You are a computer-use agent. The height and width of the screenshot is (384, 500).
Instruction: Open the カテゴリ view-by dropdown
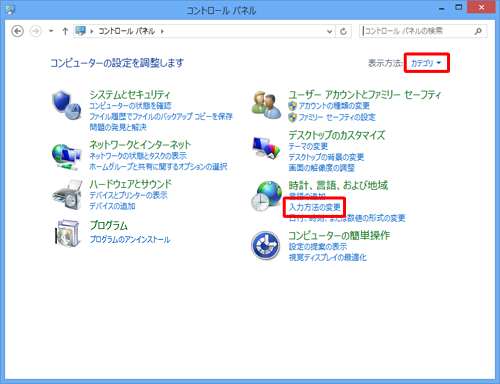pos(426,63)
